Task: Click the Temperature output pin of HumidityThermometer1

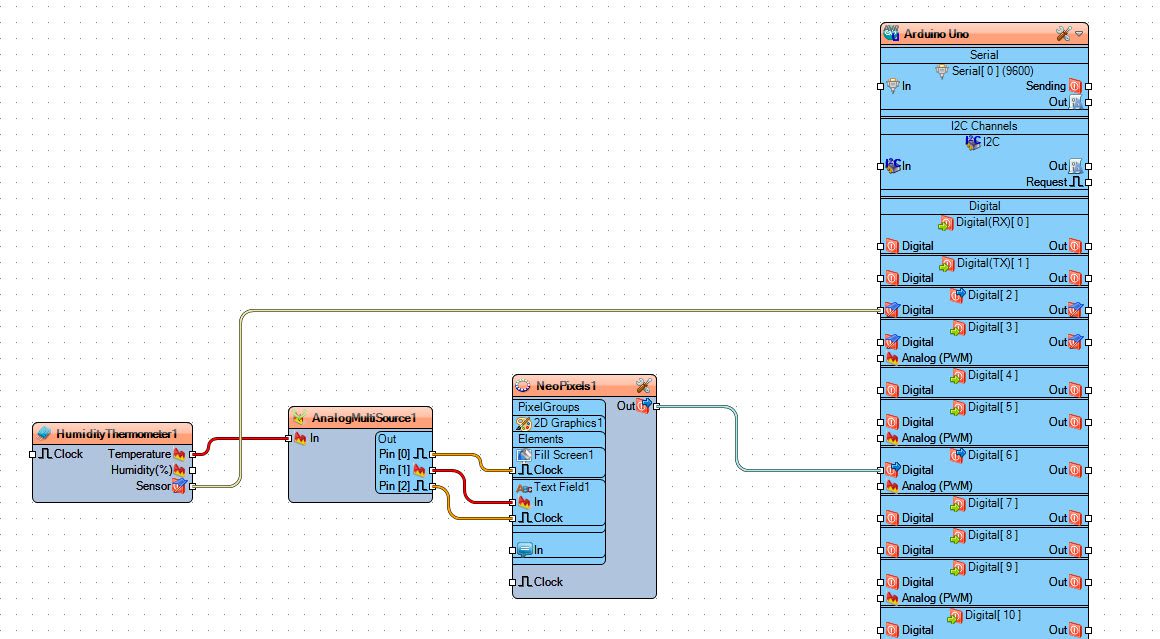Action: click(192, 454)
